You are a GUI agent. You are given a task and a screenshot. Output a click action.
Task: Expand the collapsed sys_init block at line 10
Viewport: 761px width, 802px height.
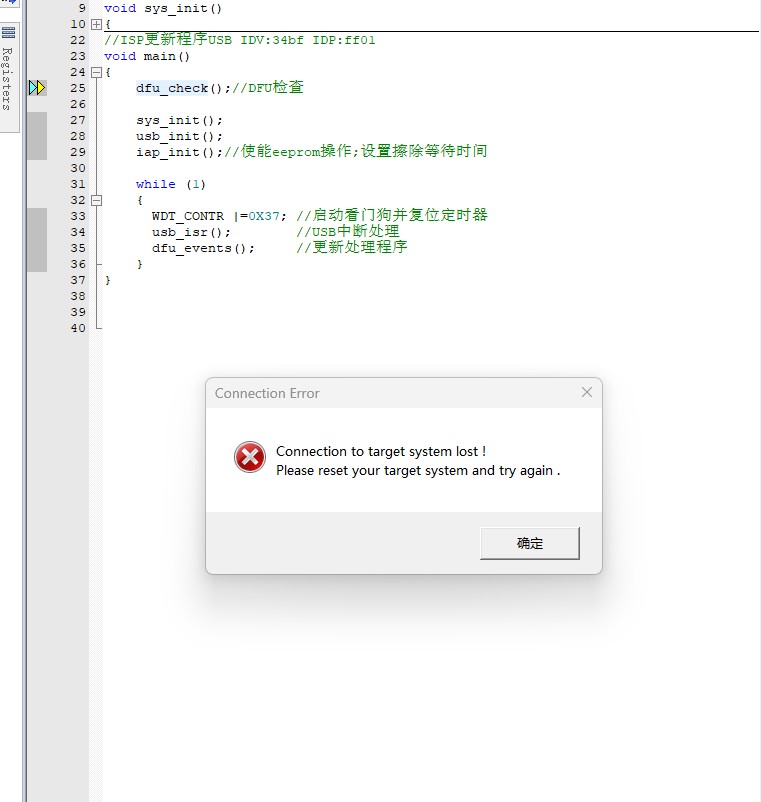96,24
